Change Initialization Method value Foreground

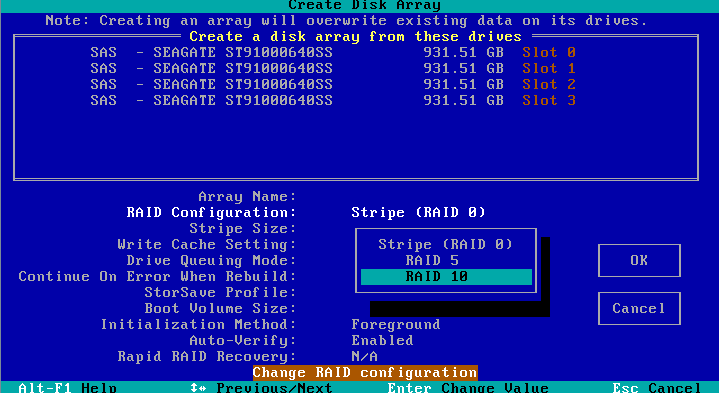[396, 324]
